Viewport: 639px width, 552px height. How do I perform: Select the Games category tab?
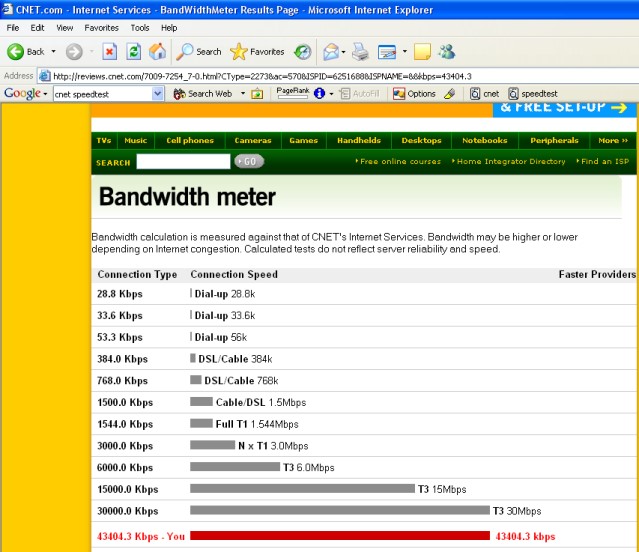(x=304, y=141)
